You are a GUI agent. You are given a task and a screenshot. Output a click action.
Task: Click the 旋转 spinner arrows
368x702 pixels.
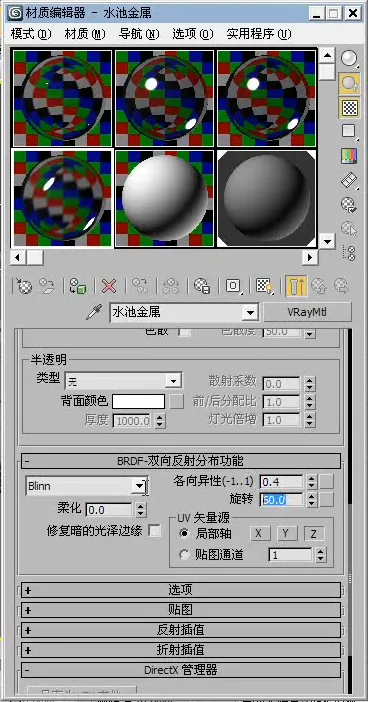point(312,500)
